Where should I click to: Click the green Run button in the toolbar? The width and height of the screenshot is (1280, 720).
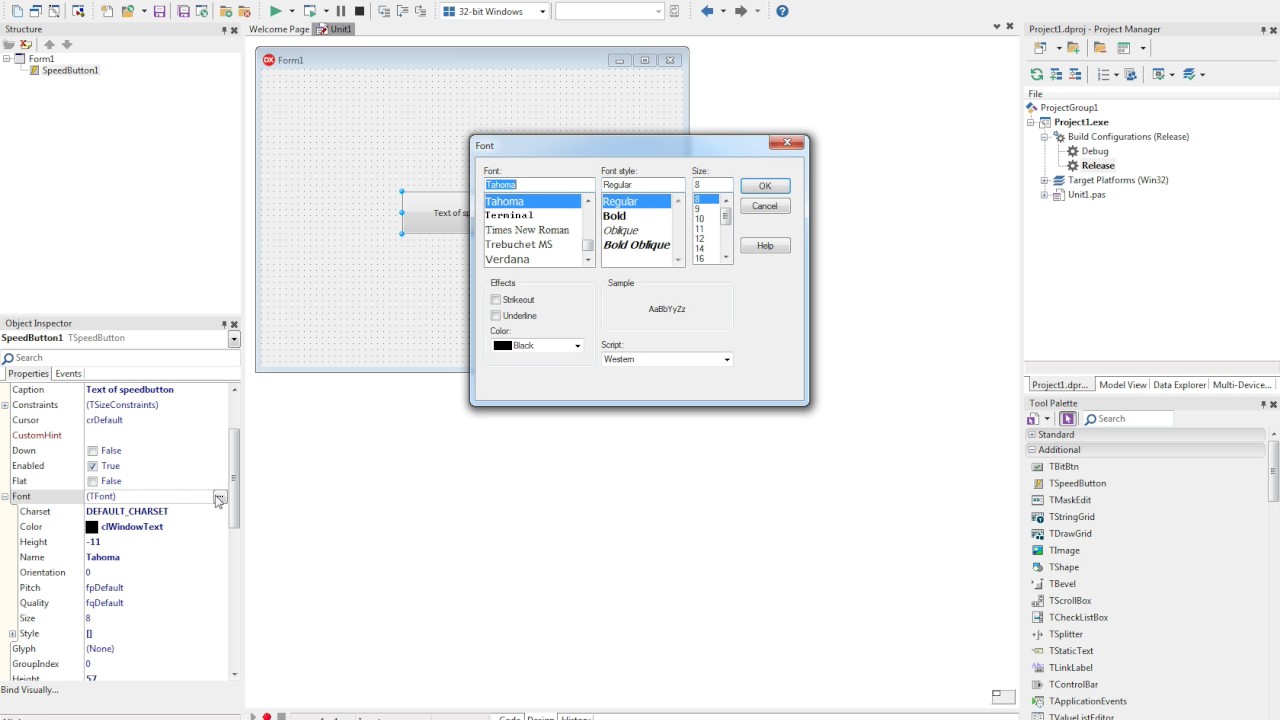click(x=275, y=11)
